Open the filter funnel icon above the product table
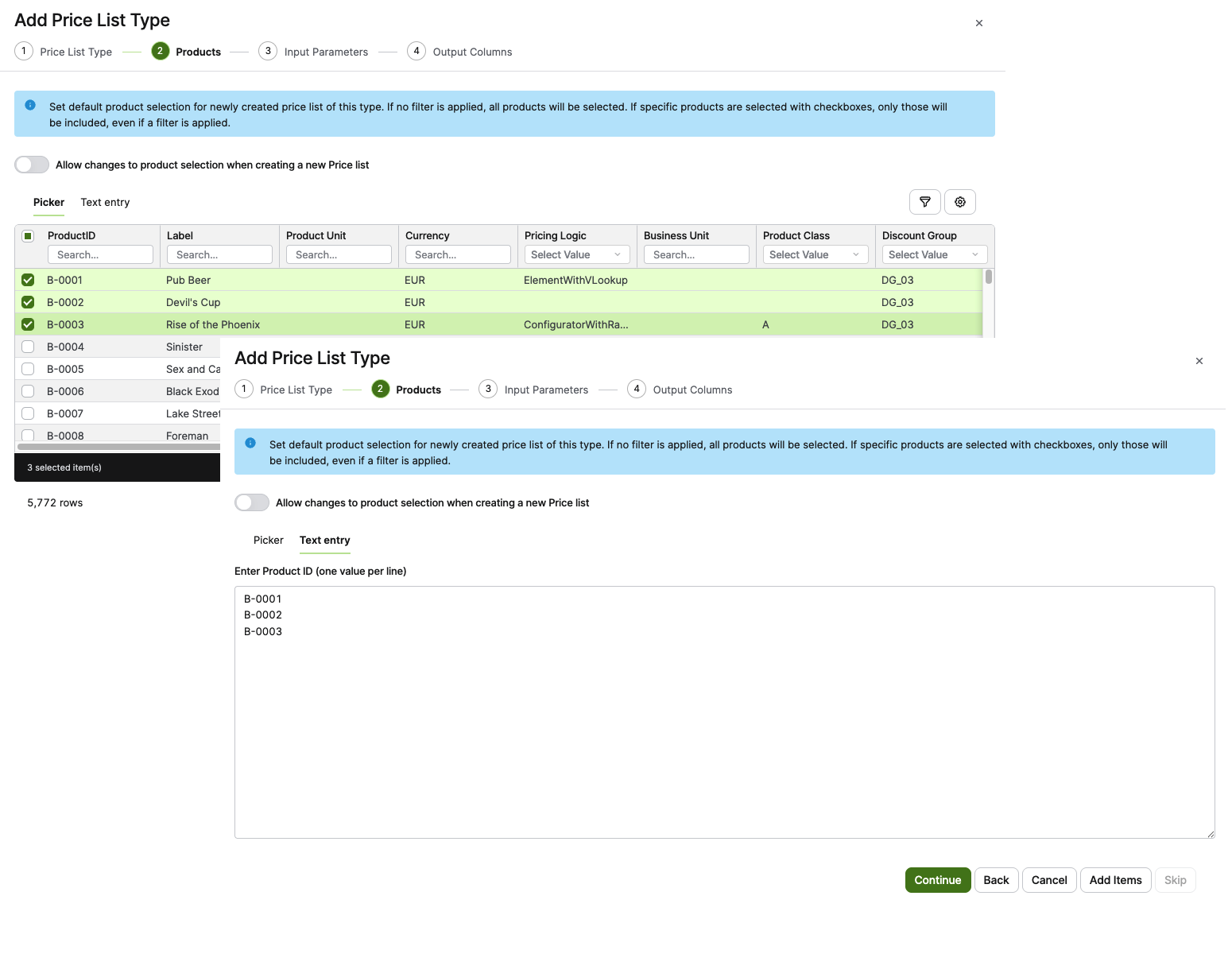This screenshot has width=1232, height=954. pos(925,202)
